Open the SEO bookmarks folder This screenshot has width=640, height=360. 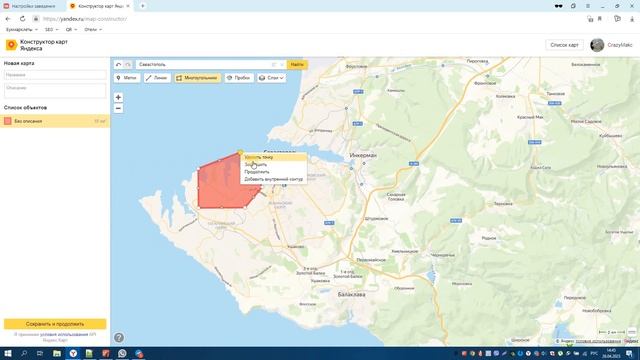pyautogui.click(x=51, y=29)
